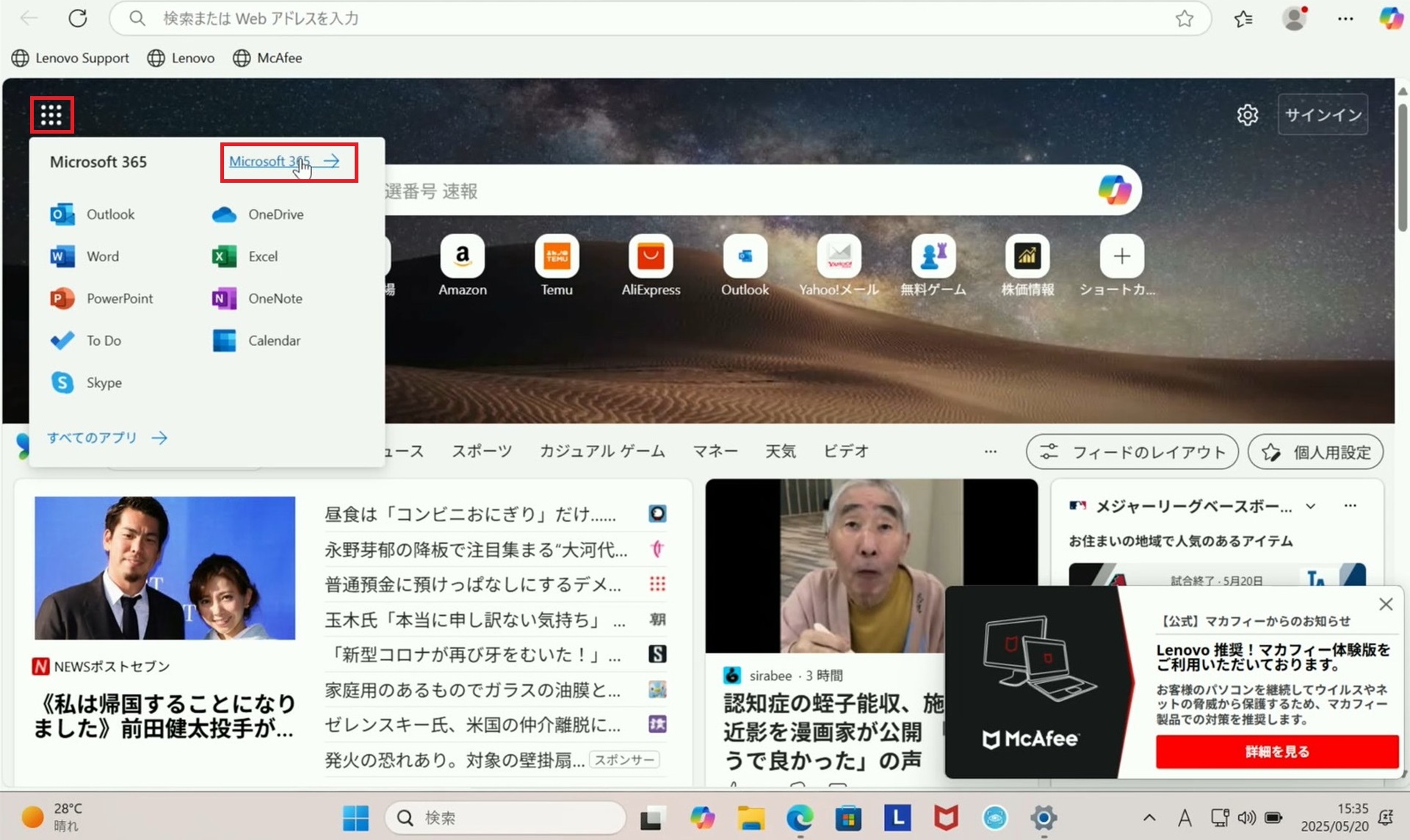This screenshot has width=1410, height=840.
Task: Open the Windows Start menu
Action: [356, 817]
